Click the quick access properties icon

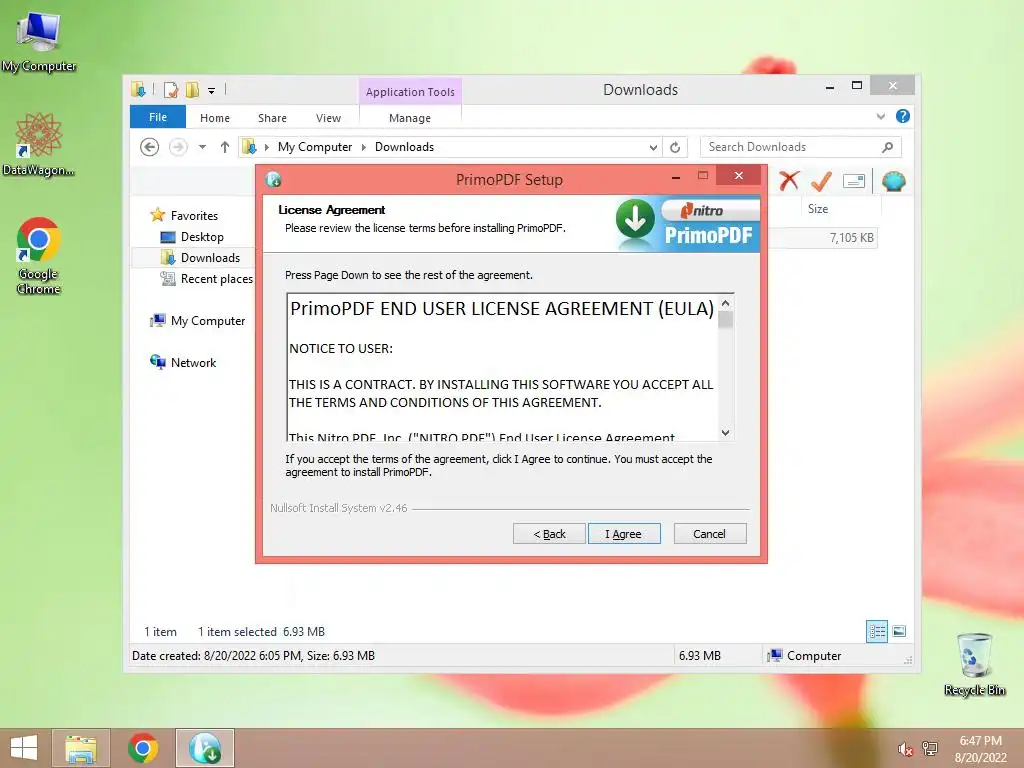coord(171,89)
